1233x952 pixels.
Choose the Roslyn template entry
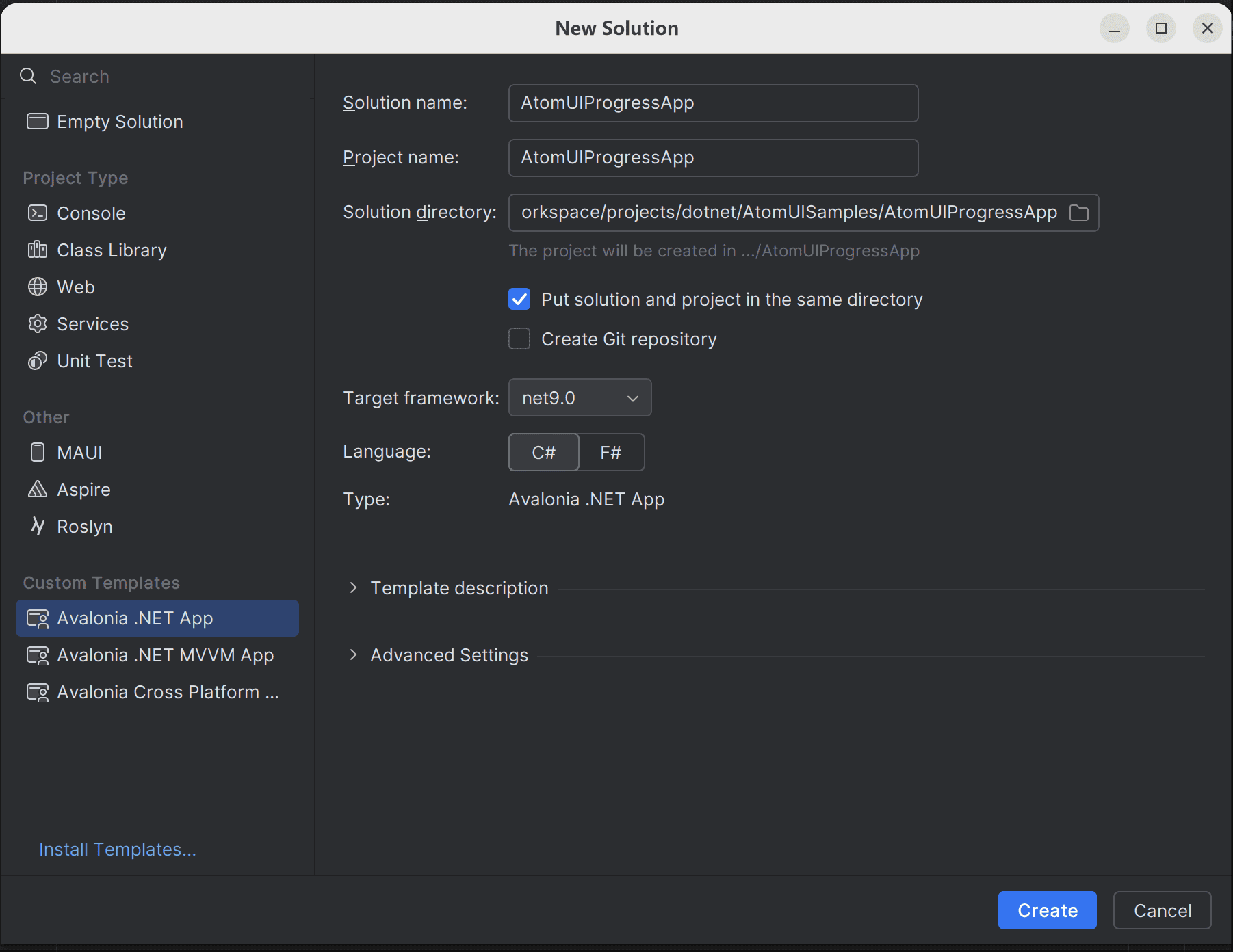157,526
